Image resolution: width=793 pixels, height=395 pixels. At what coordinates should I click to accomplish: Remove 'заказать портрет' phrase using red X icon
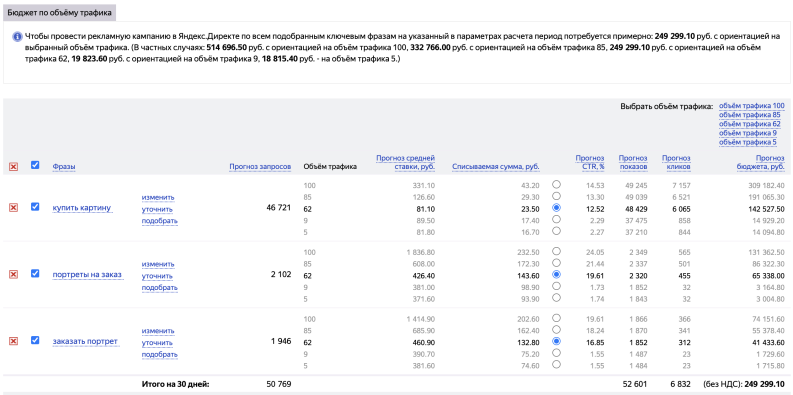[x=14, y=341]
